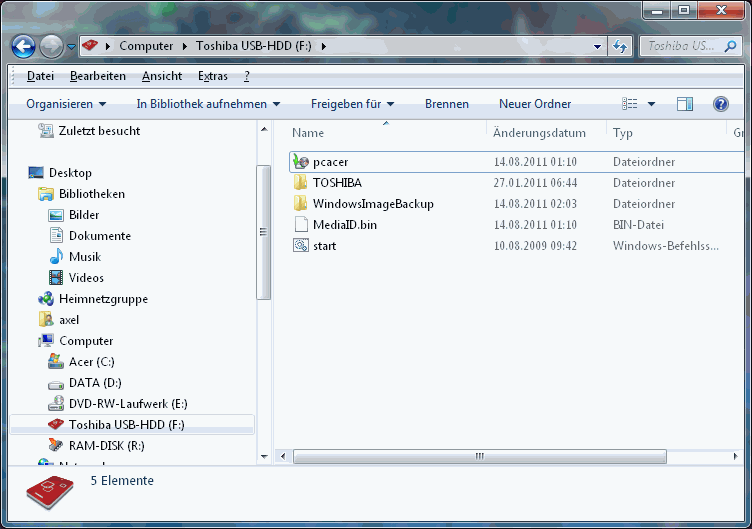Click navigation pane scroll down arrow
Viewport: 752px width, 529px height.
264,457
